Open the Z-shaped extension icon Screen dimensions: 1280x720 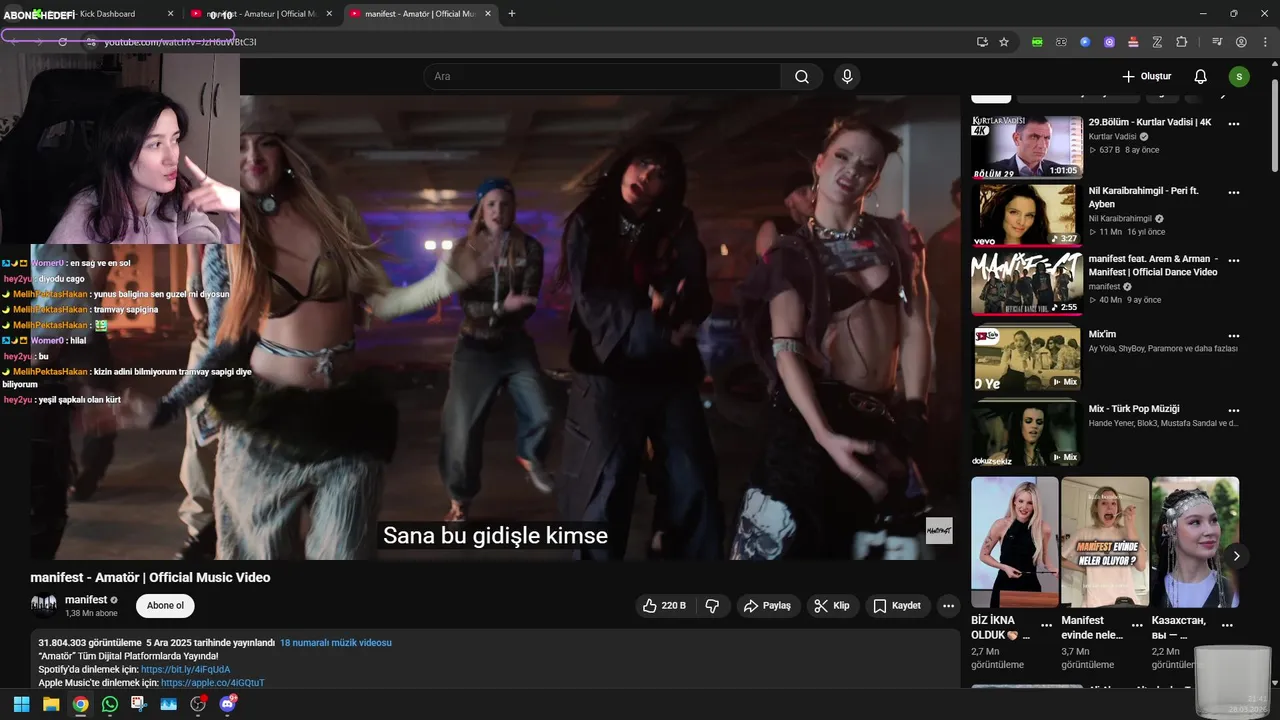[x=1157, y=42]
